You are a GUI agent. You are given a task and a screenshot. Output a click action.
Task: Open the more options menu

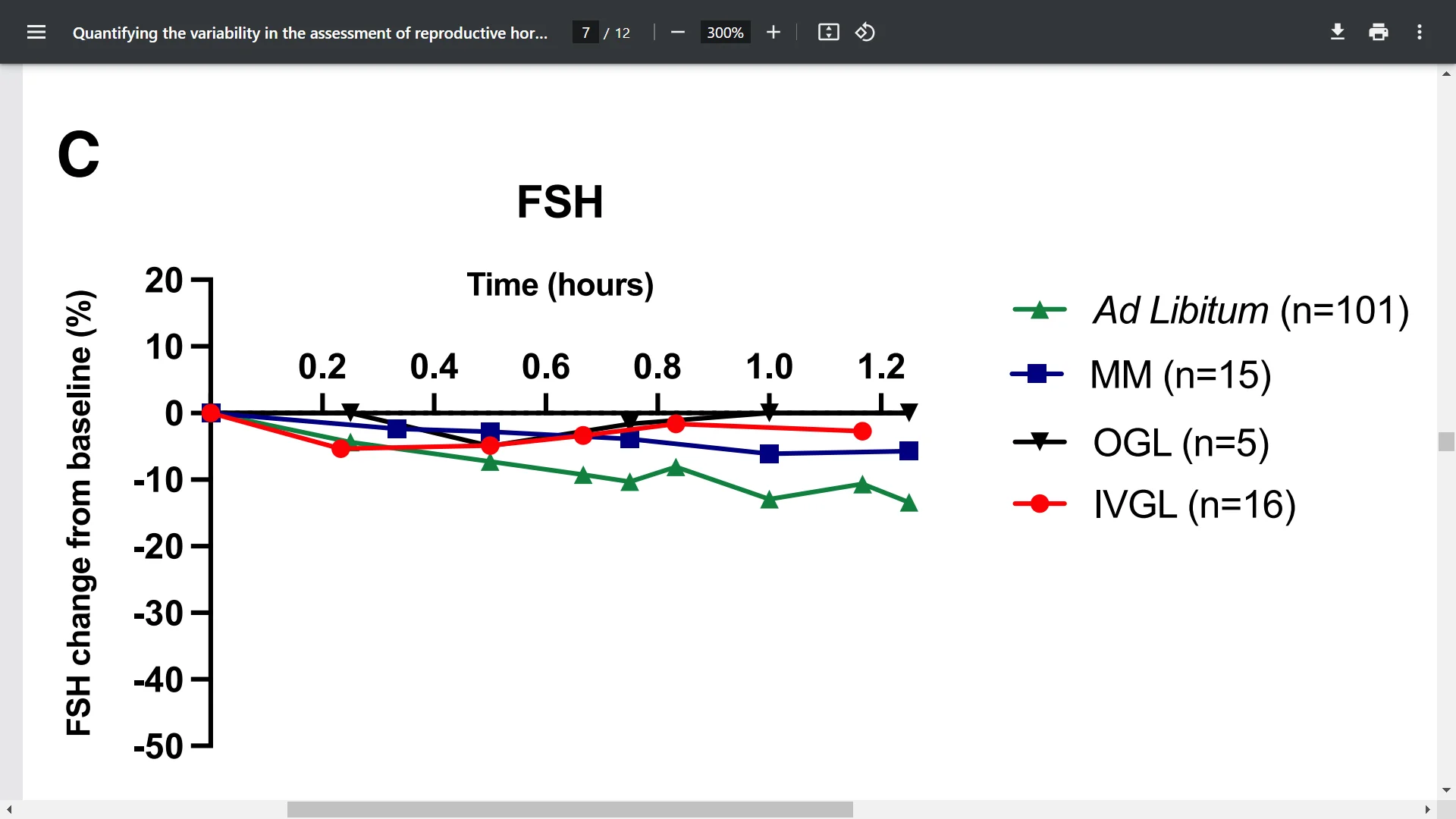(1420, 32)
